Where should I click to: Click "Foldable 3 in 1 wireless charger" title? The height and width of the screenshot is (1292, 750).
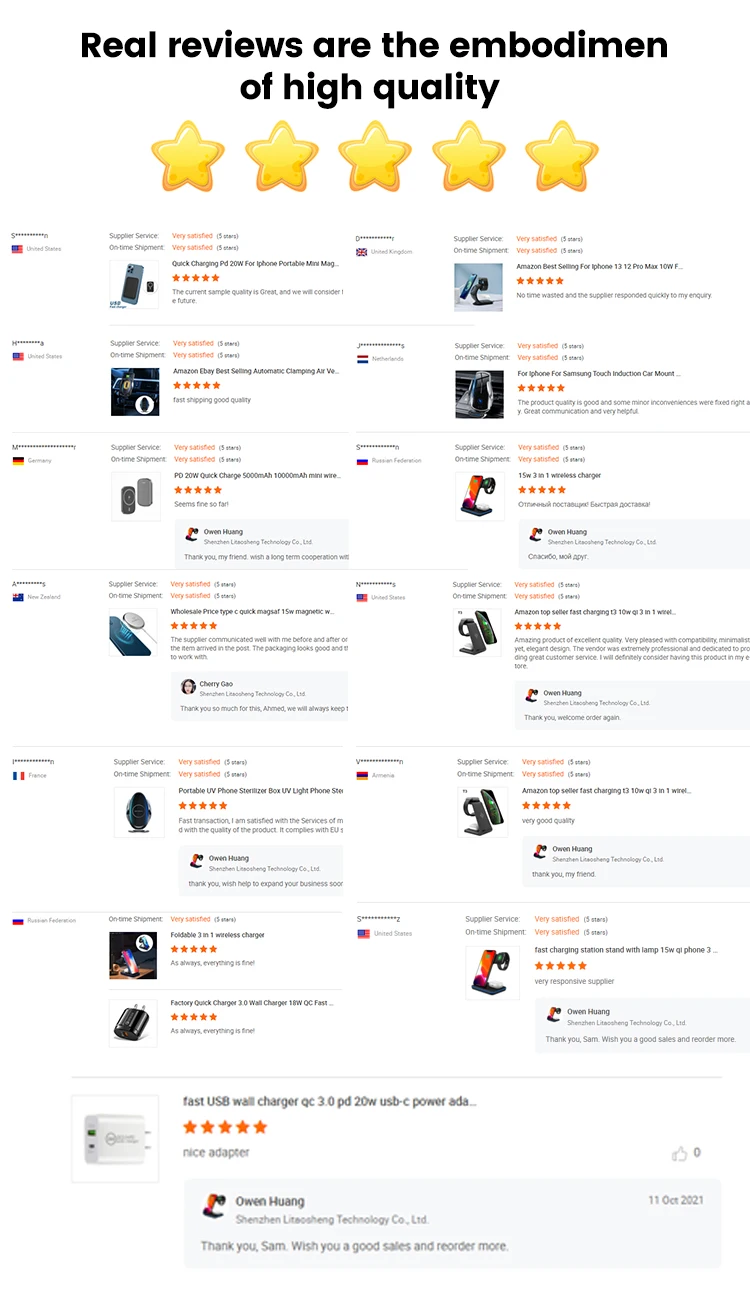(217, 935)
